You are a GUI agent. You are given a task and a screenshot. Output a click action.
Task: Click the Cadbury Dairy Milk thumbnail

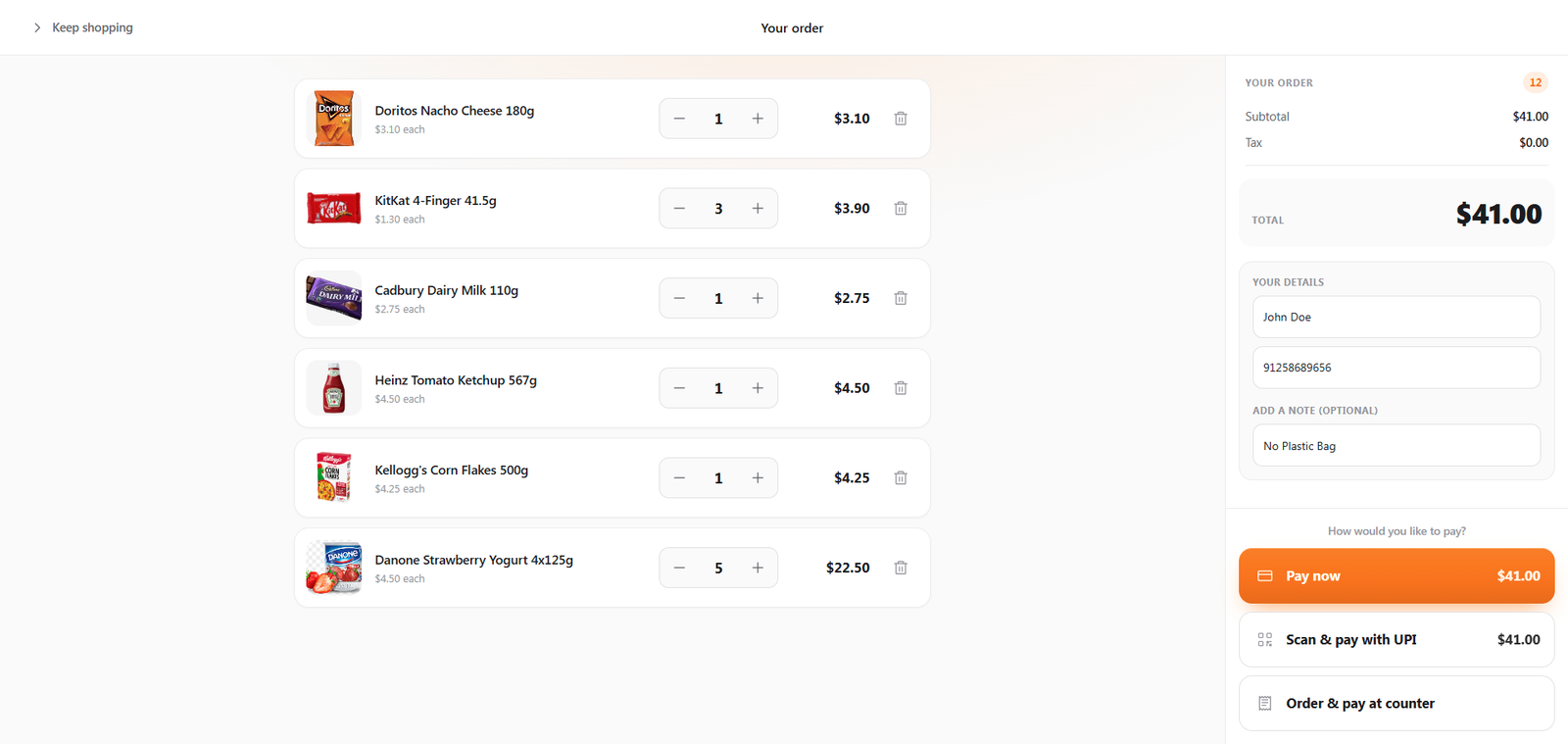(334, 298)
